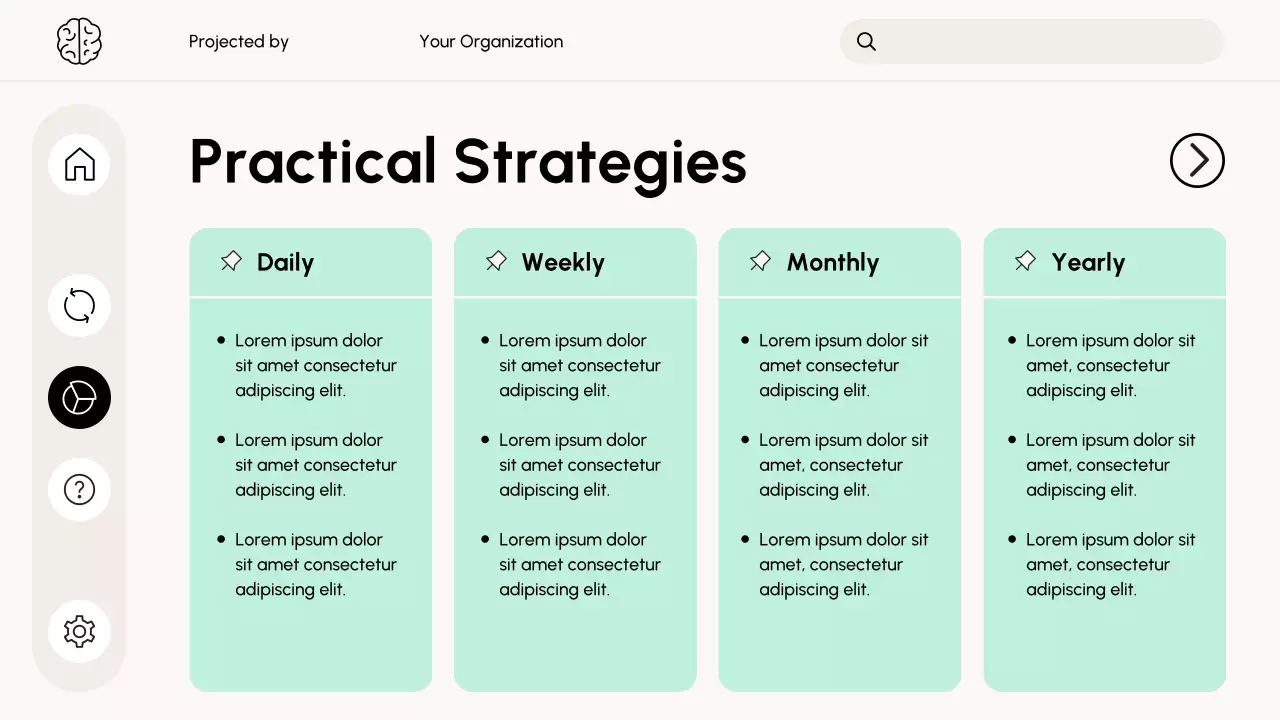Click inside the search bar field
The height and width of the screenshot is (720, 1280).
[x=1050, y=42]
